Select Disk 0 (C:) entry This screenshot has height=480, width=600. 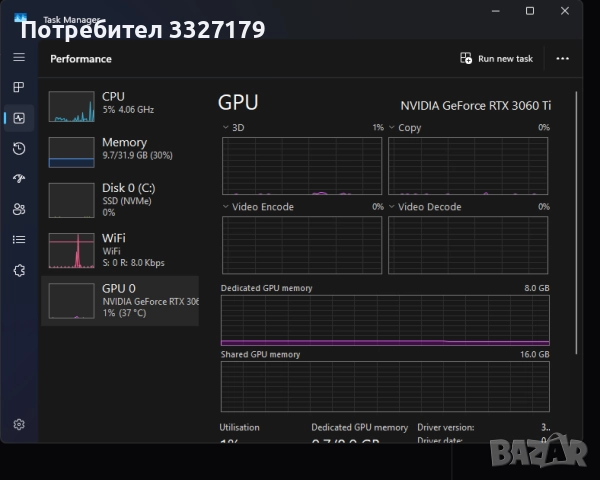coord(120,201)
